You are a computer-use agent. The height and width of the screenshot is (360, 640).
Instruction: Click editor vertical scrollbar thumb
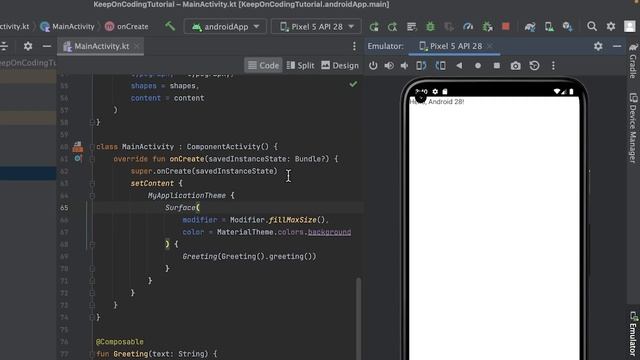coord(358,318)
